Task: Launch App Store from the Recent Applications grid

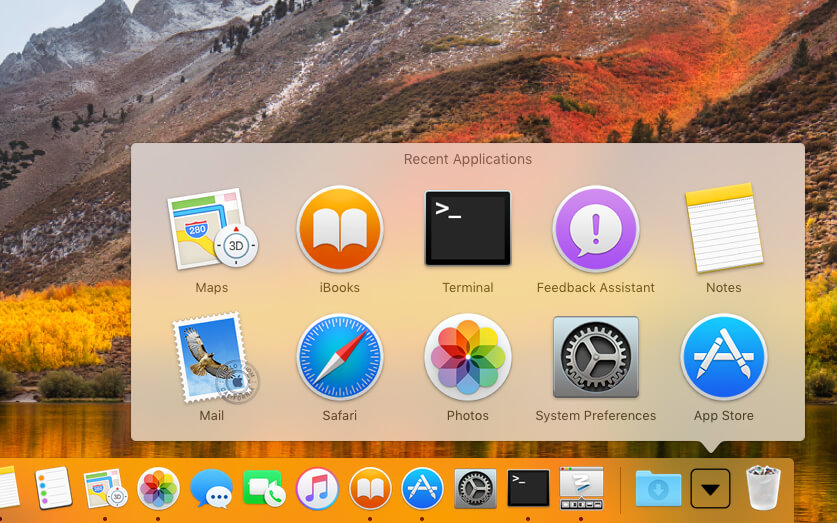Action: coord(723,358)
